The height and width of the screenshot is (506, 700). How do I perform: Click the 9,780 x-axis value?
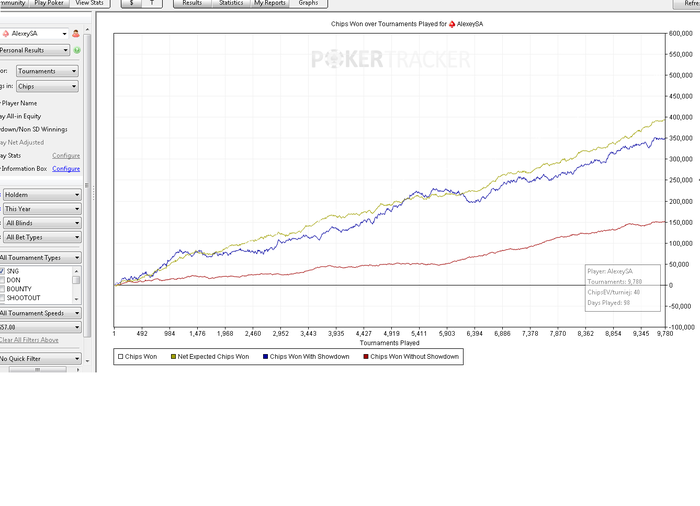[x=665, y=333]
